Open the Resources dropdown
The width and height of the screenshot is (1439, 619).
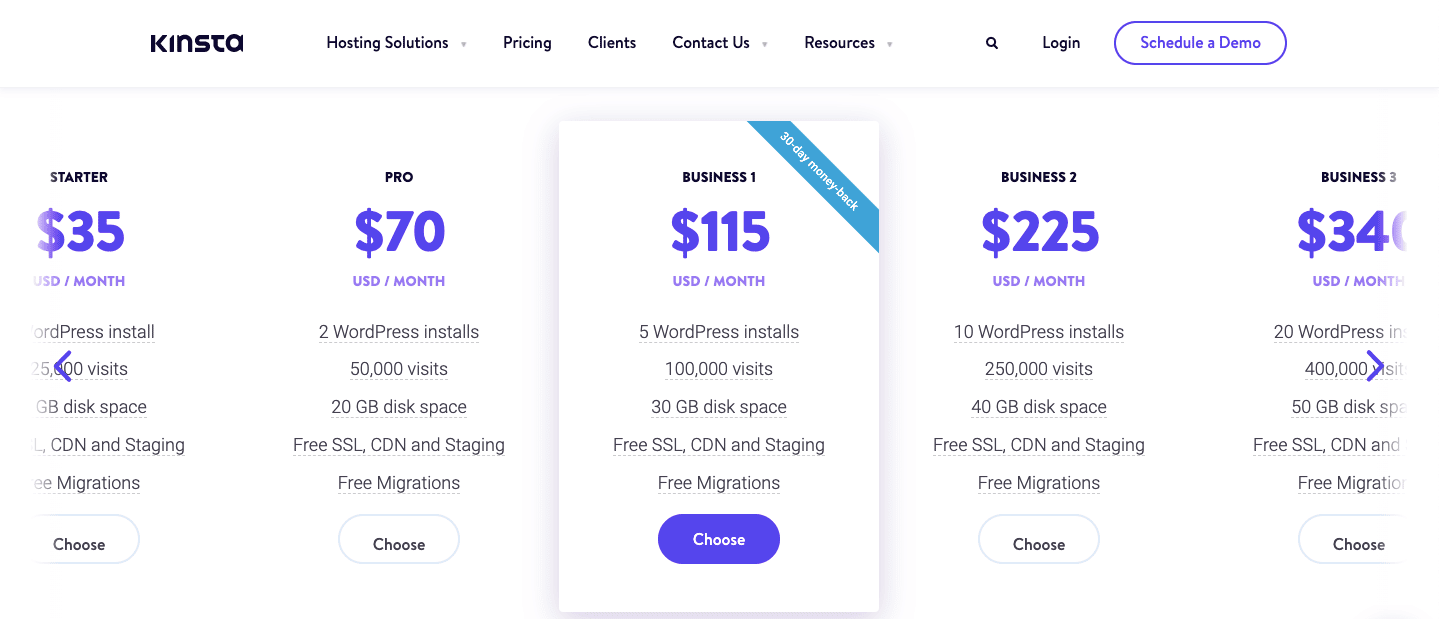(x=847, y=42)
